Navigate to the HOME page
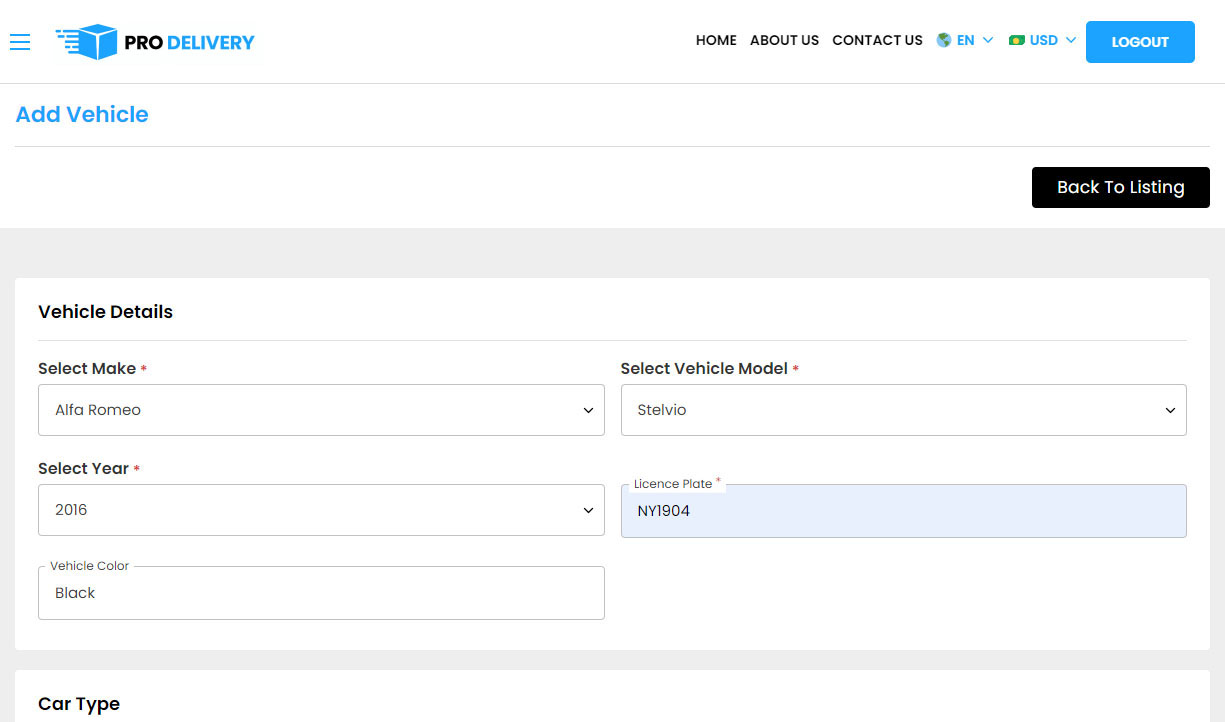This screenshot has height=722, width=1225. [716, 41]
